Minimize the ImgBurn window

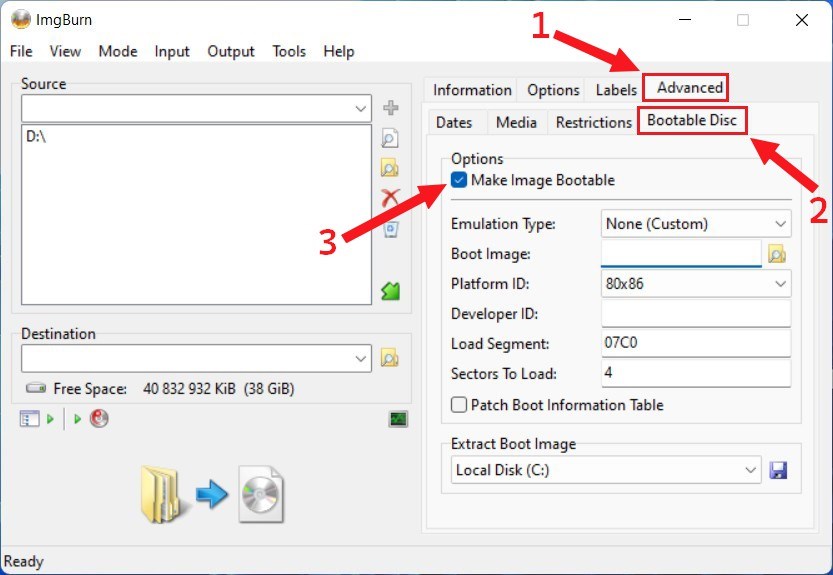coord(685,20)
